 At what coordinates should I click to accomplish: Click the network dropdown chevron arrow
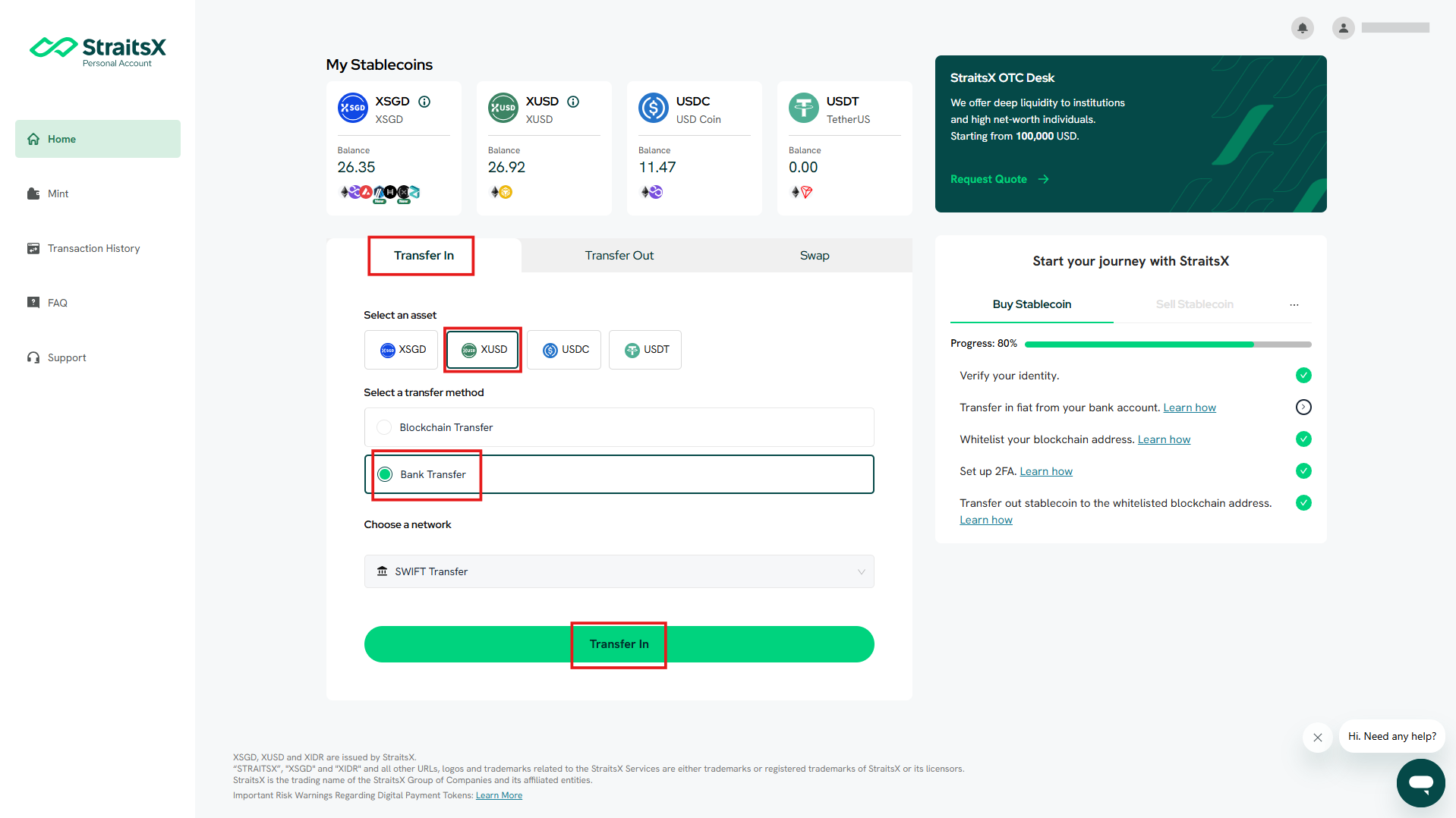(x=861, y=571)
